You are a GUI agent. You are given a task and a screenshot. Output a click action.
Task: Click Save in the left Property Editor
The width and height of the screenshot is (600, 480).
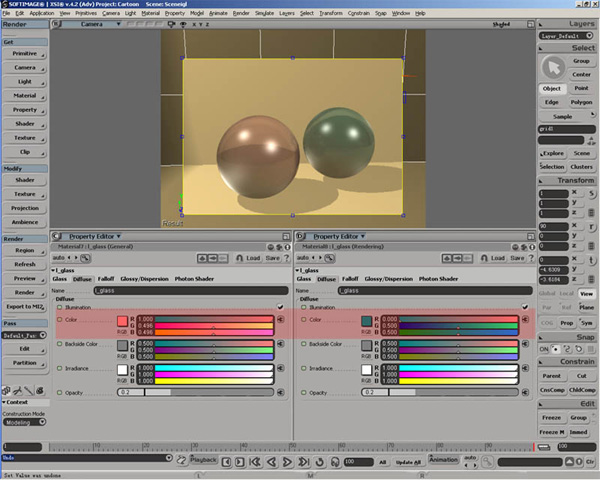pyautogui.click(x=272, y=258)
